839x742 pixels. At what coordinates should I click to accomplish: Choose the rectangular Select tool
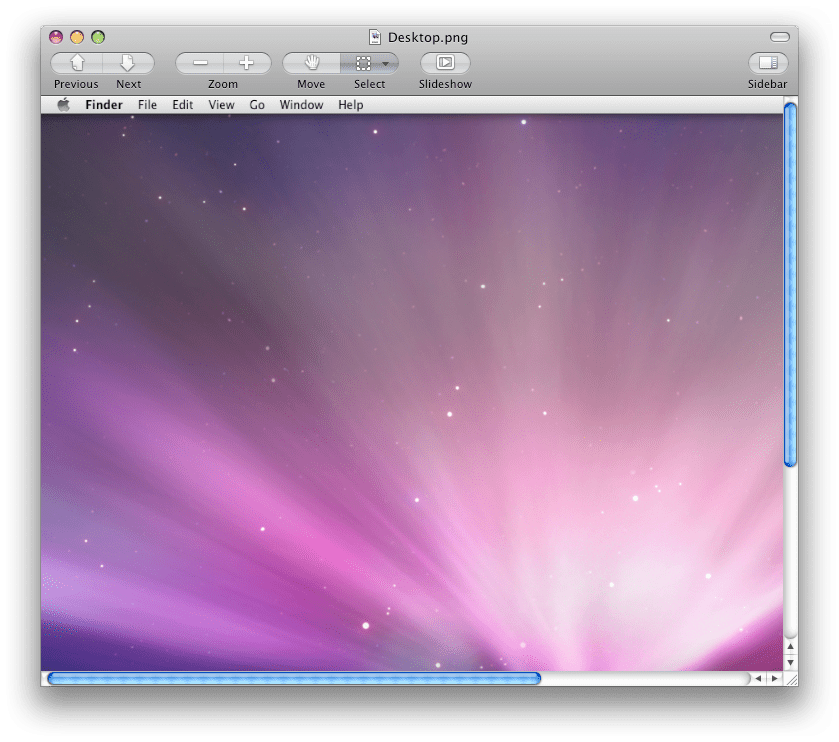click(362, 63)
